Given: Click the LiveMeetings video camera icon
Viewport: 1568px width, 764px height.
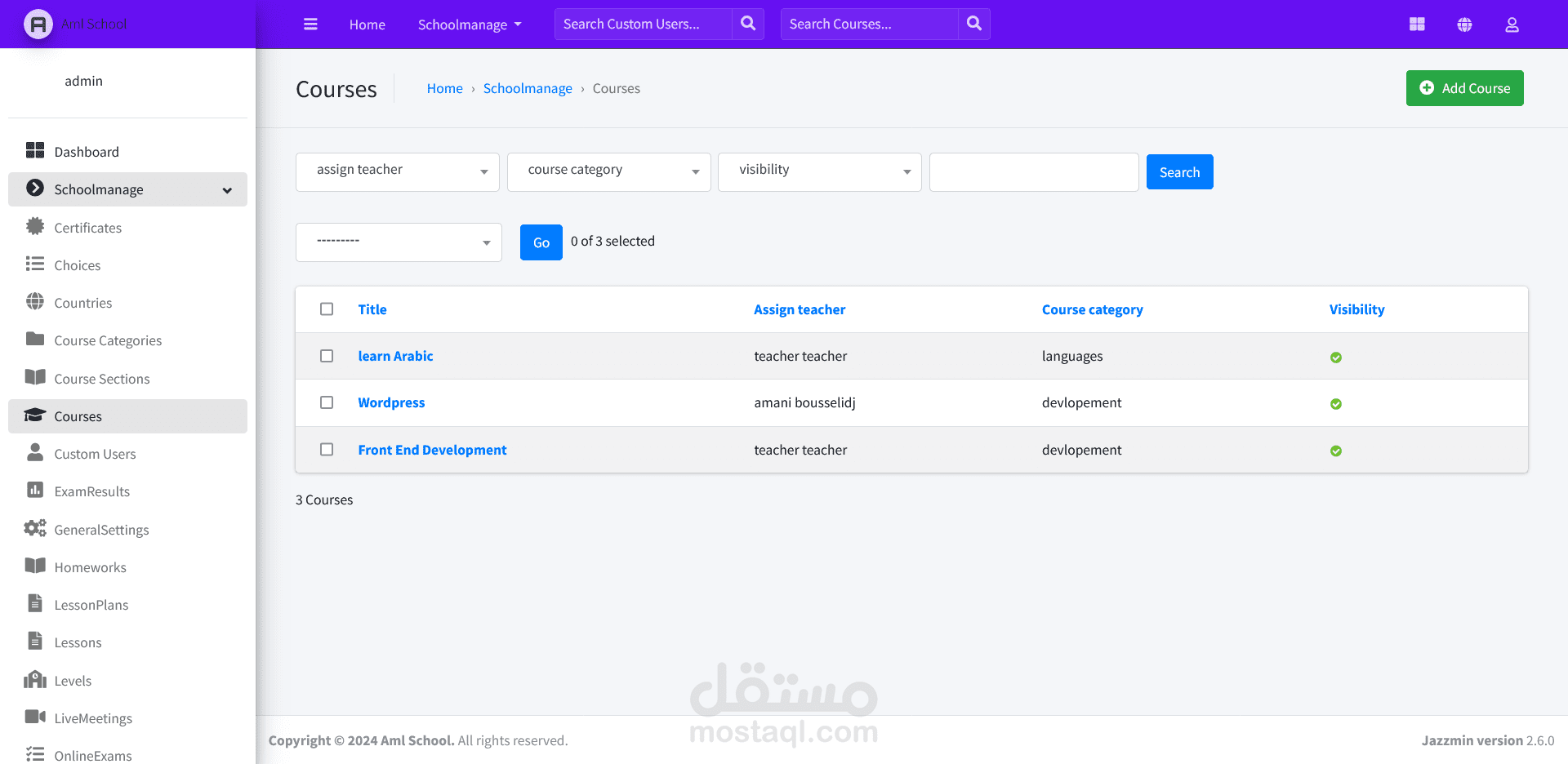Looking at the screenshot, I should pyautogui.click(x=35, y=717).
